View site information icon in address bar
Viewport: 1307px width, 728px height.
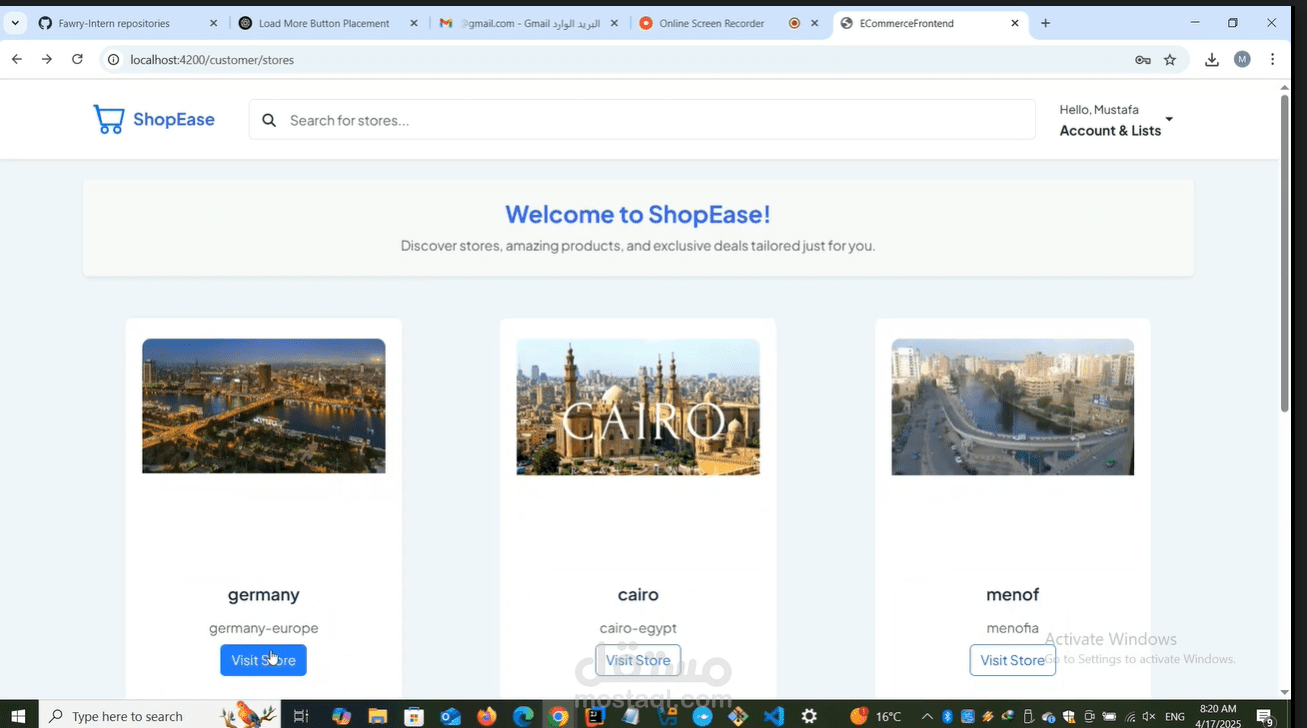pos(114,60)
